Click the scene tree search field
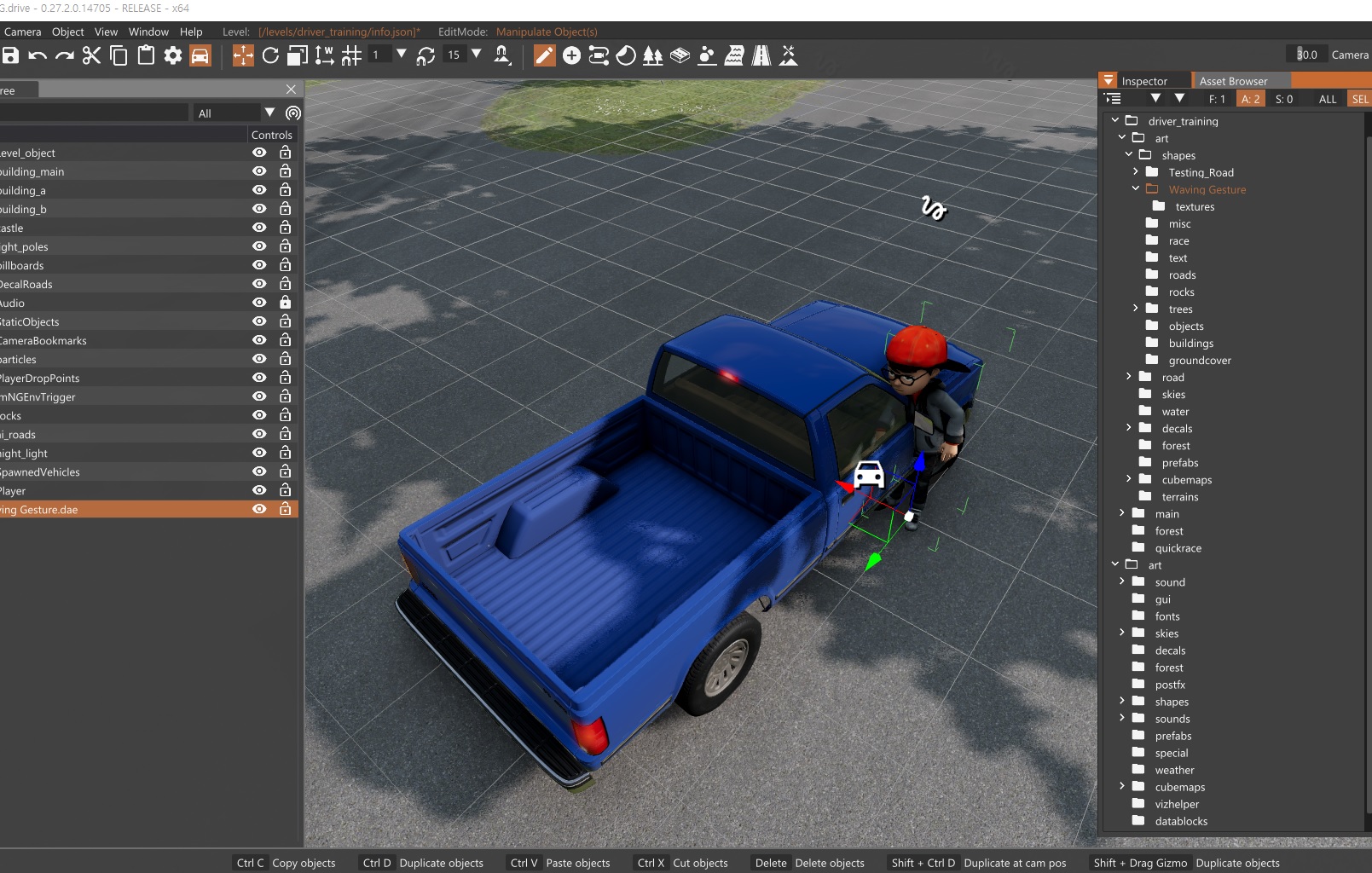The width and height of the screenshot is (1372, 873). tap(94, 113)
